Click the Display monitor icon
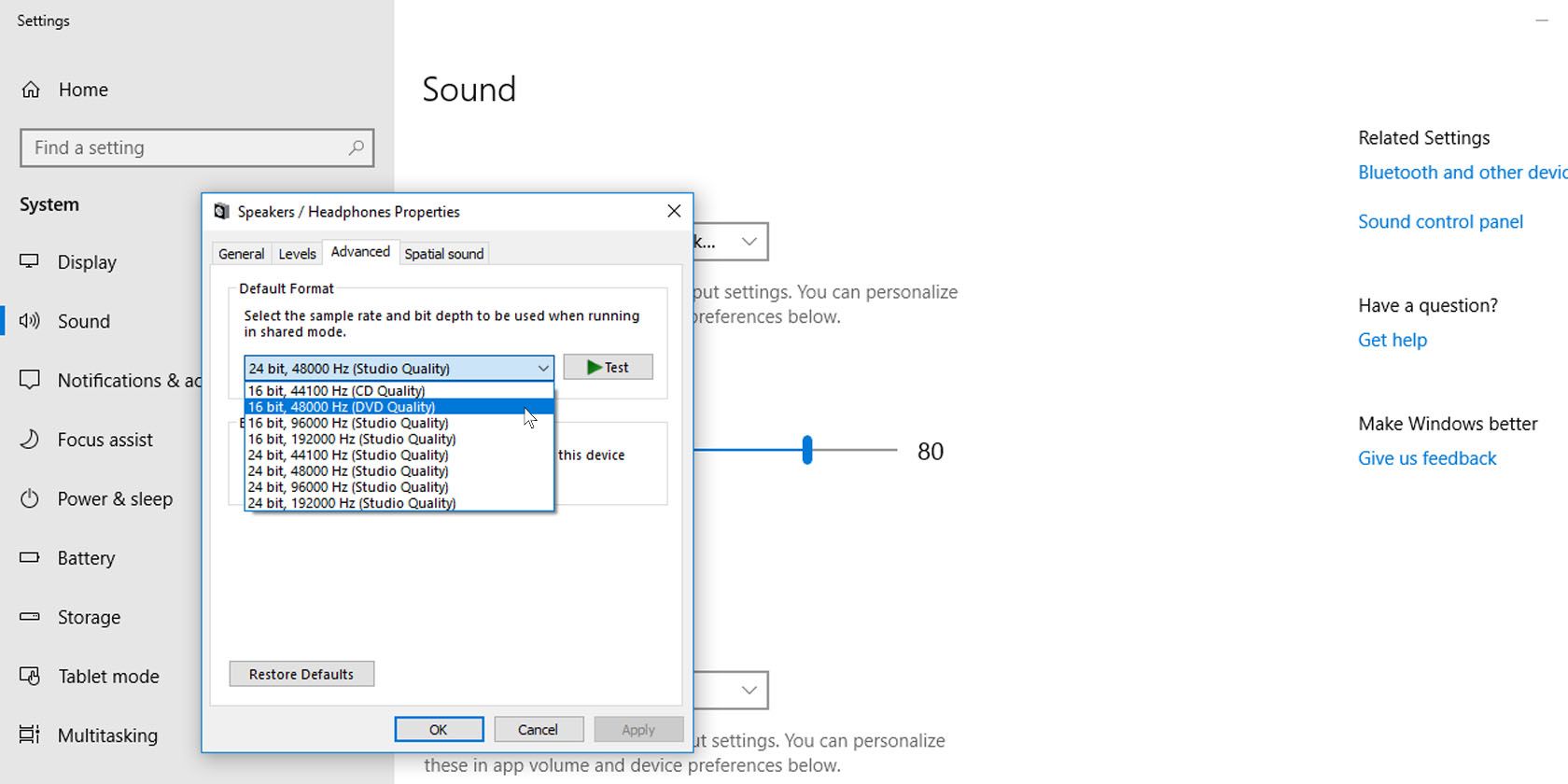This screenshot has width=1568, height=784. click(x=30, y=261)
